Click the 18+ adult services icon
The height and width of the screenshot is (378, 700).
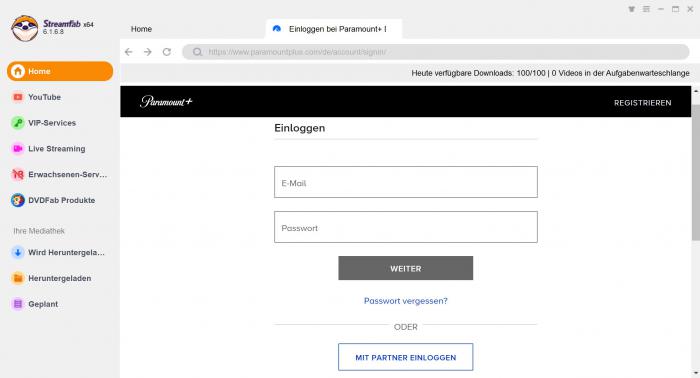17,174
